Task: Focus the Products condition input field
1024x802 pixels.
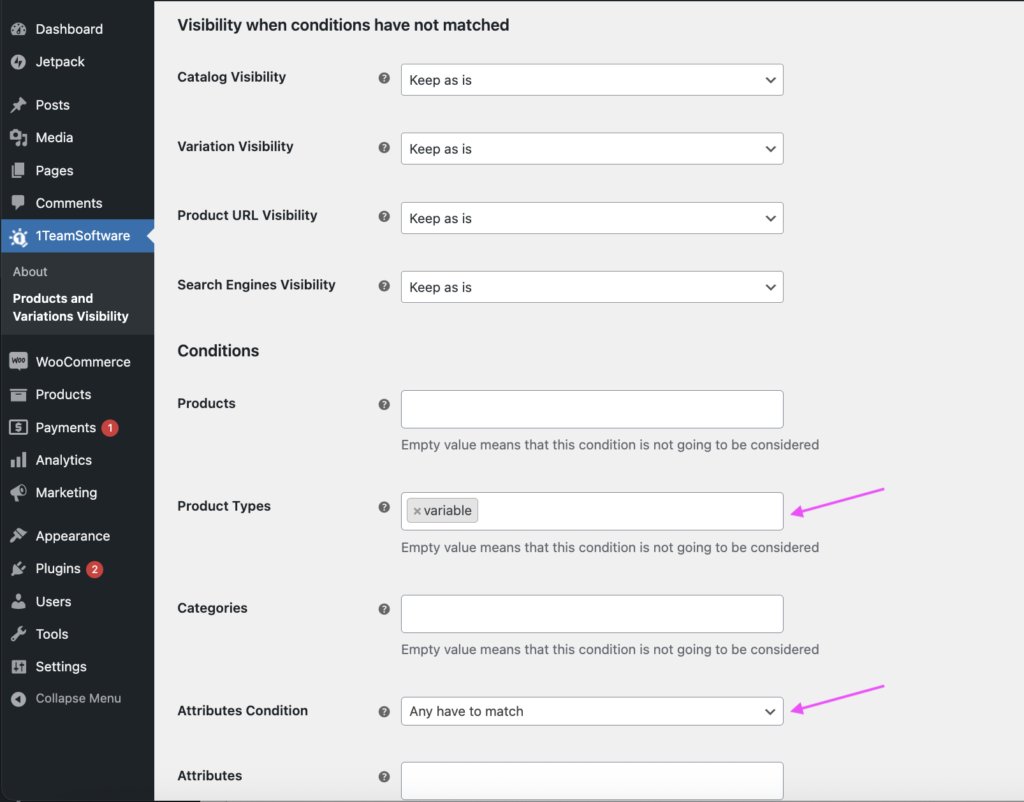Action: [x=591, y=409]
